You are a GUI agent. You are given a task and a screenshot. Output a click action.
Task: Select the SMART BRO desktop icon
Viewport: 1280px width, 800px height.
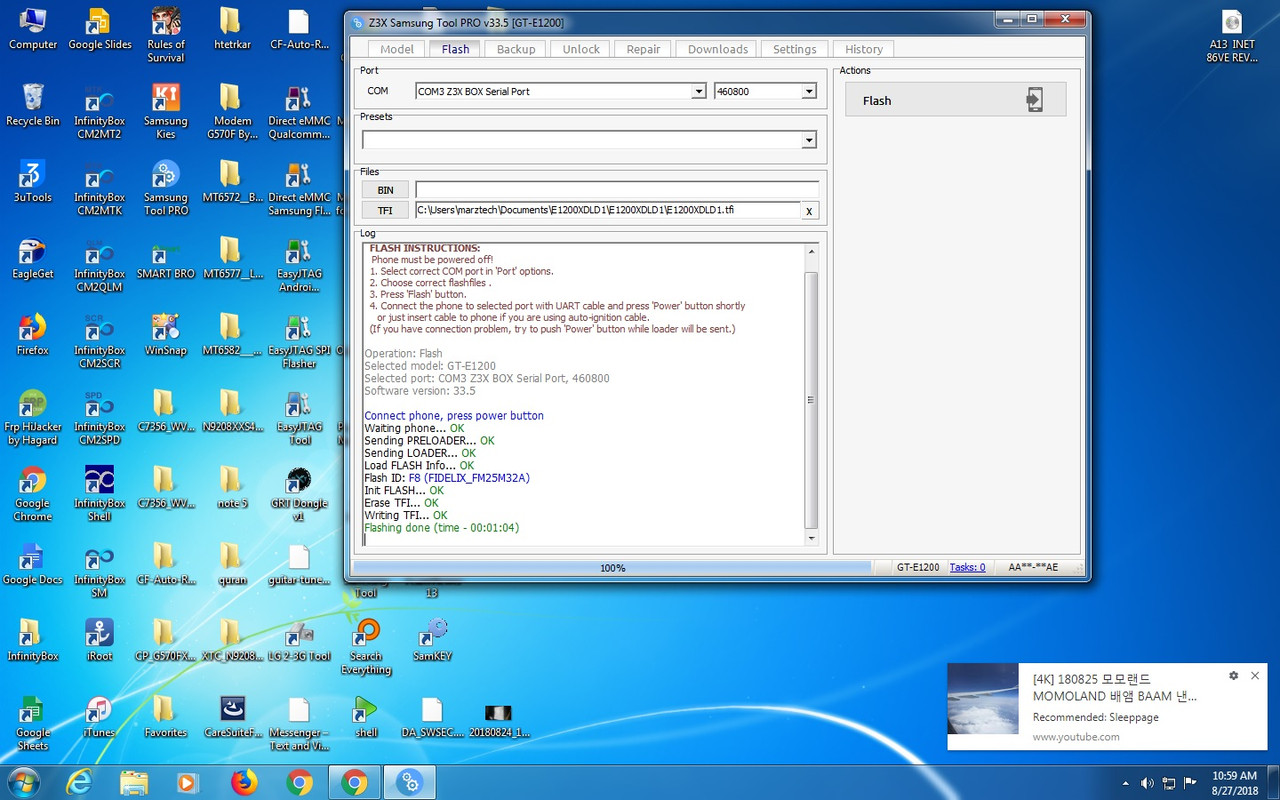click(x=166, y=258)
